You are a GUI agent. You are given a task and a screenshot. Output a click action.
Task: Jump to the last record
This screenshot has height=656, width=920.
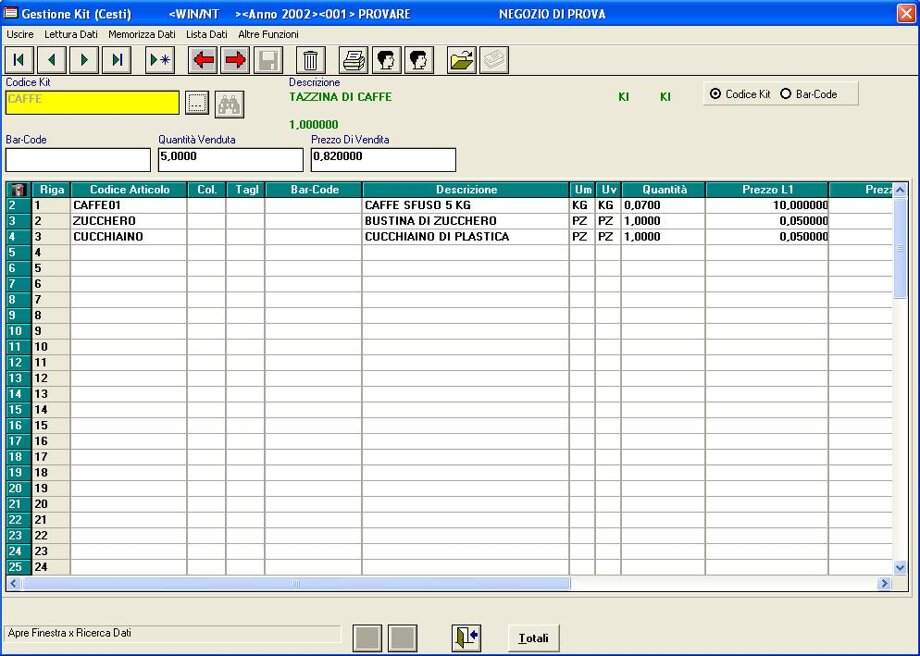coord(116,60)
